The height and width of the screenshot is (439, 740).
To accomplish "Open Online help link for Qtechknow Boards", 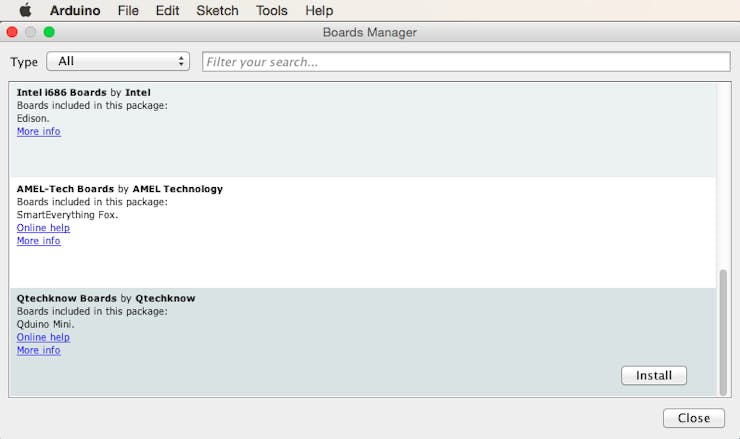I will (43, 338).
